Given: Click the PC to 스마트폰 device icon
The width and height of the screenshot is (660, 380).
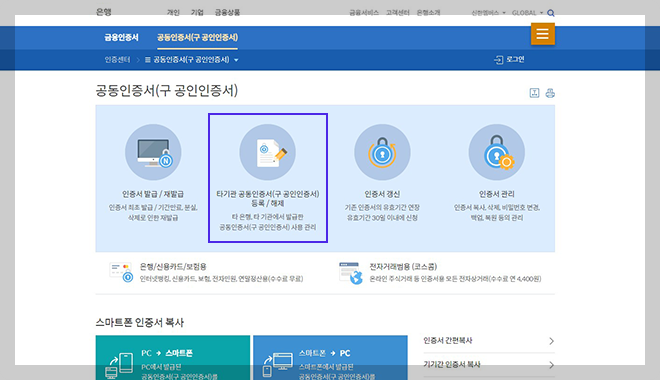Looking at the screenshot, I should point(119,365).
